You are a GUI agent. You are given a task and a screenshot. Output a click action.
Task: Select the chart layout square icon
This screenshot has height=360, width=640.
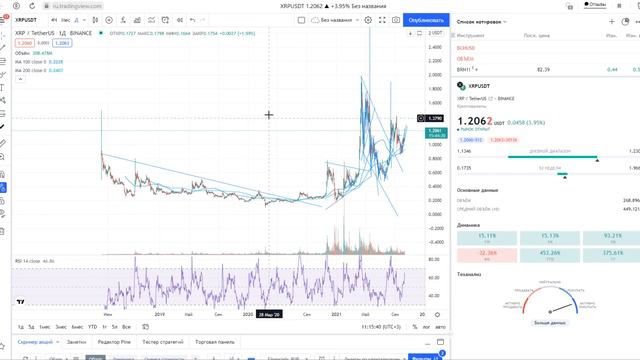click(301, 20)
